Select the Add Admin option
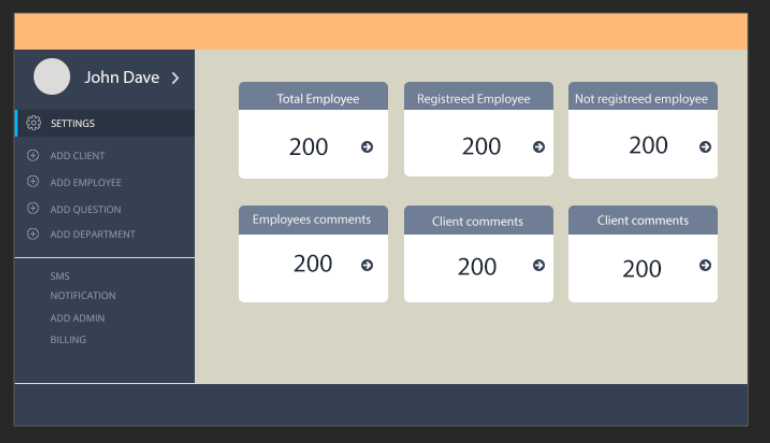The height and width of the screenshot is (443, 770). coord(77,318)
